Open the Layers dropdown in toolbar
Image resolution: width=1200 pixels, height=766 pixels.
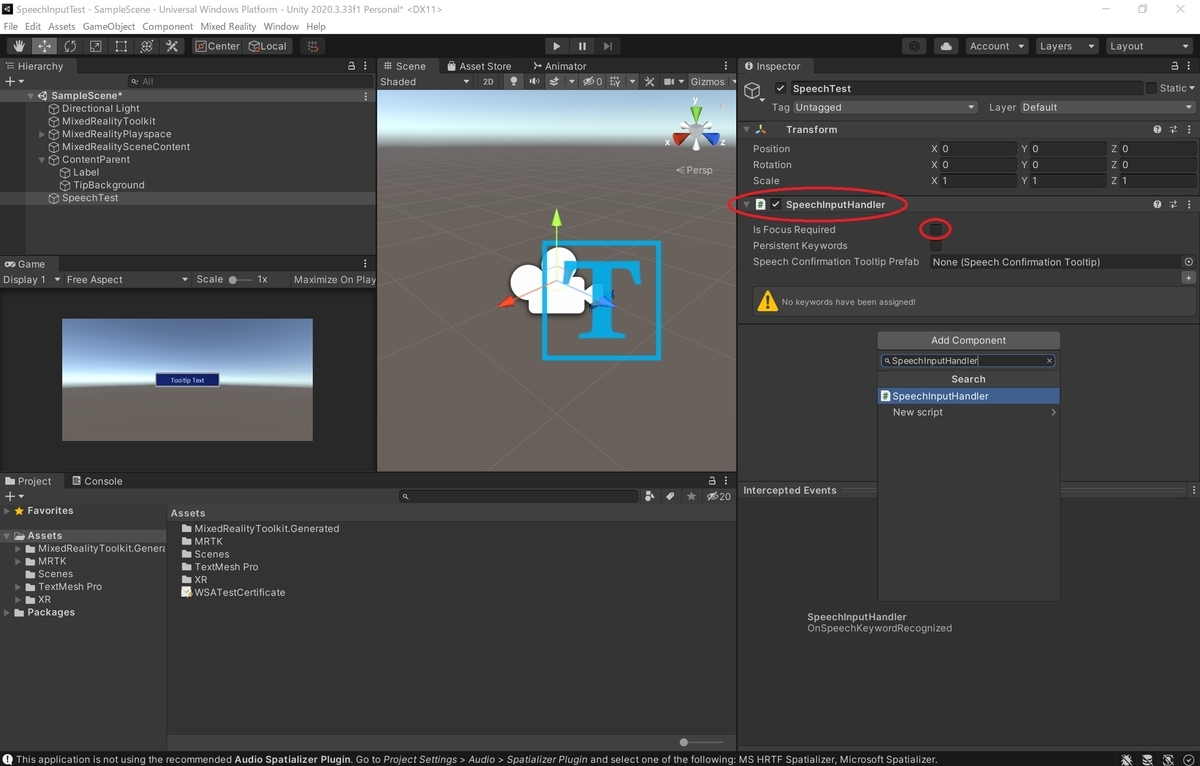coord(1066,46)
